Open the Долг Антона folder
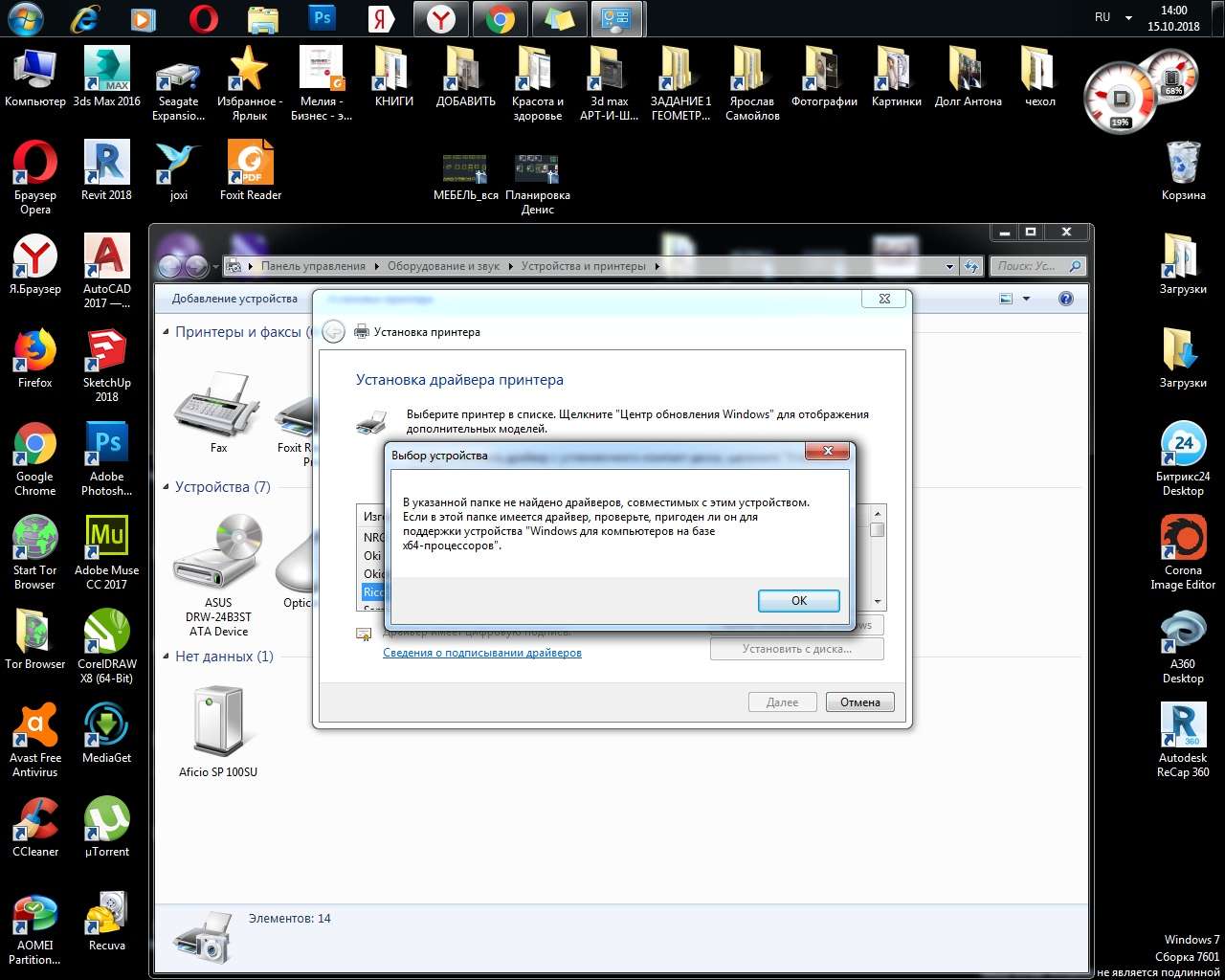Screen dimensions: 1225x980 tap(969, 78)
